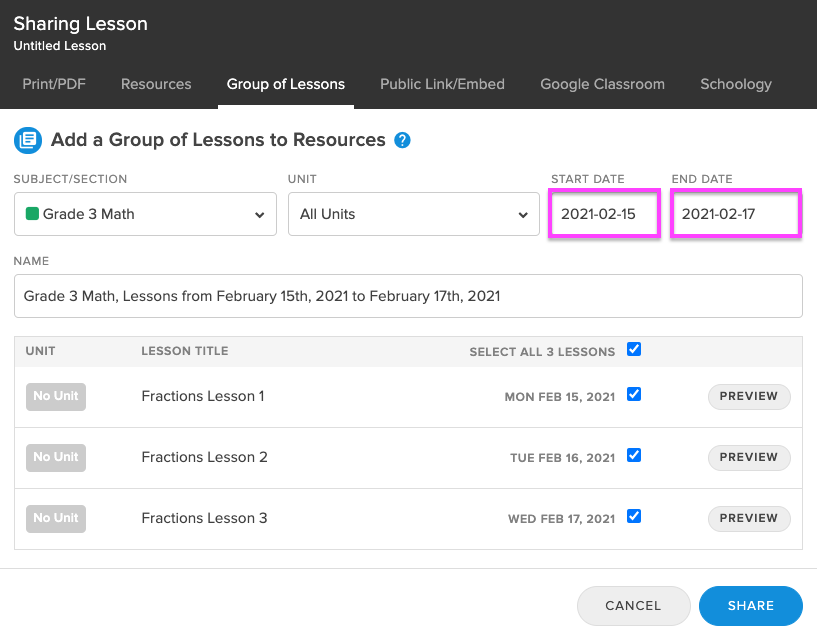This screenshot has height=641, width=817.
Task: Click the Subject/Section dropdown chevron arrow
Action: [x=259, y=215]
